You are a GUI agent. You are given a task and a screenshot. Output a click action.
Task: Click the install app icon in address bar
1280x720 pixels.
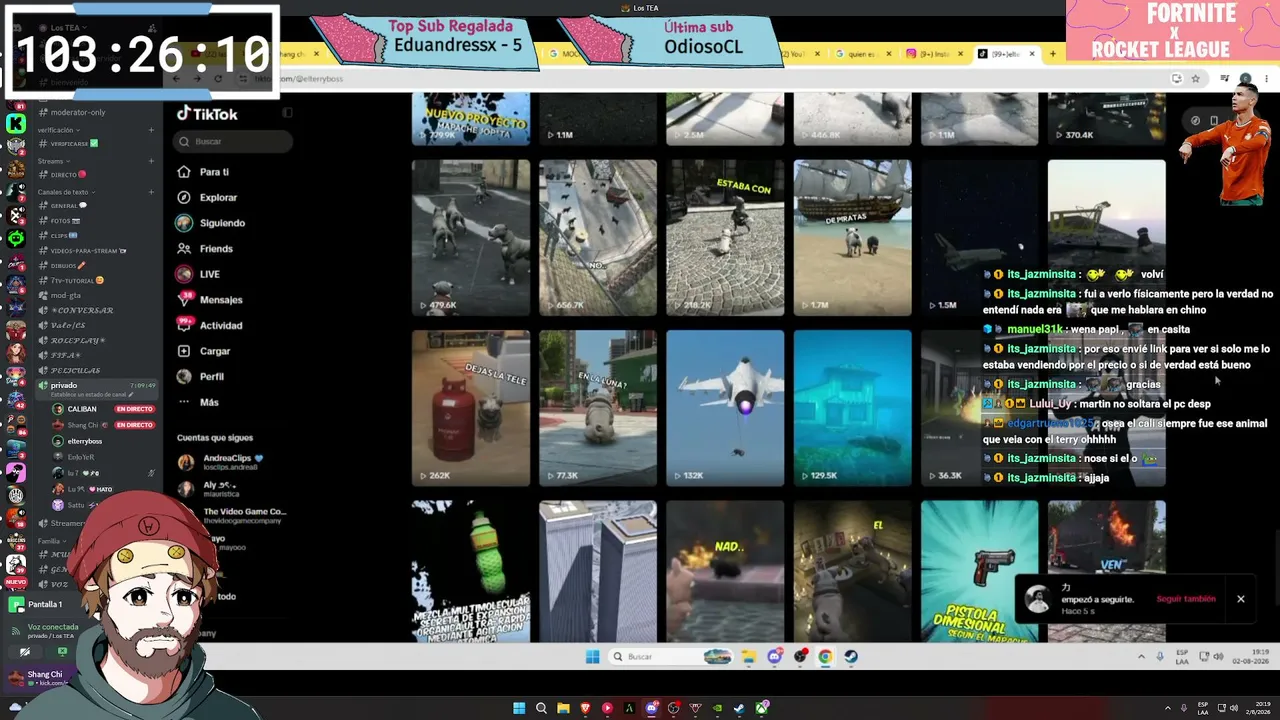tap(1176, 79)
